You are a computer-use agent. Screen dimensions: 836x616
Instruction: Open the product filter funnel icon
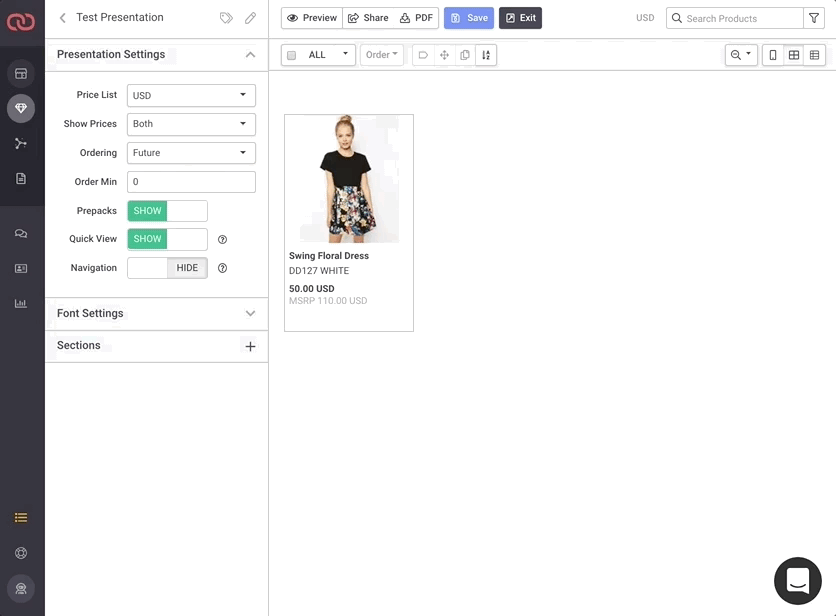(x=814, y=18)
